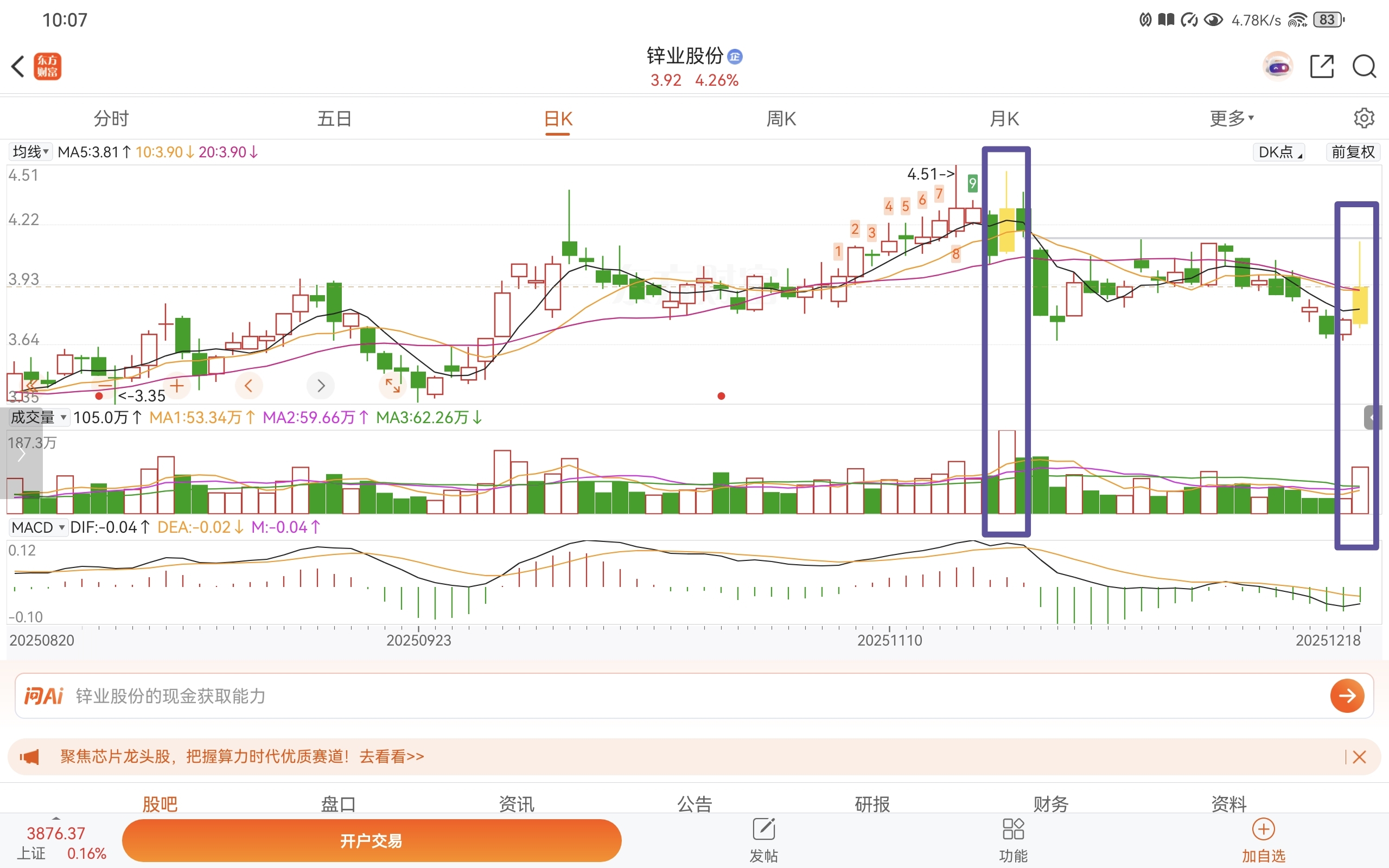Open chart settings gear icon
Image resolution: width=1389 pixels, height=868 pixels.
point(1363,118)
